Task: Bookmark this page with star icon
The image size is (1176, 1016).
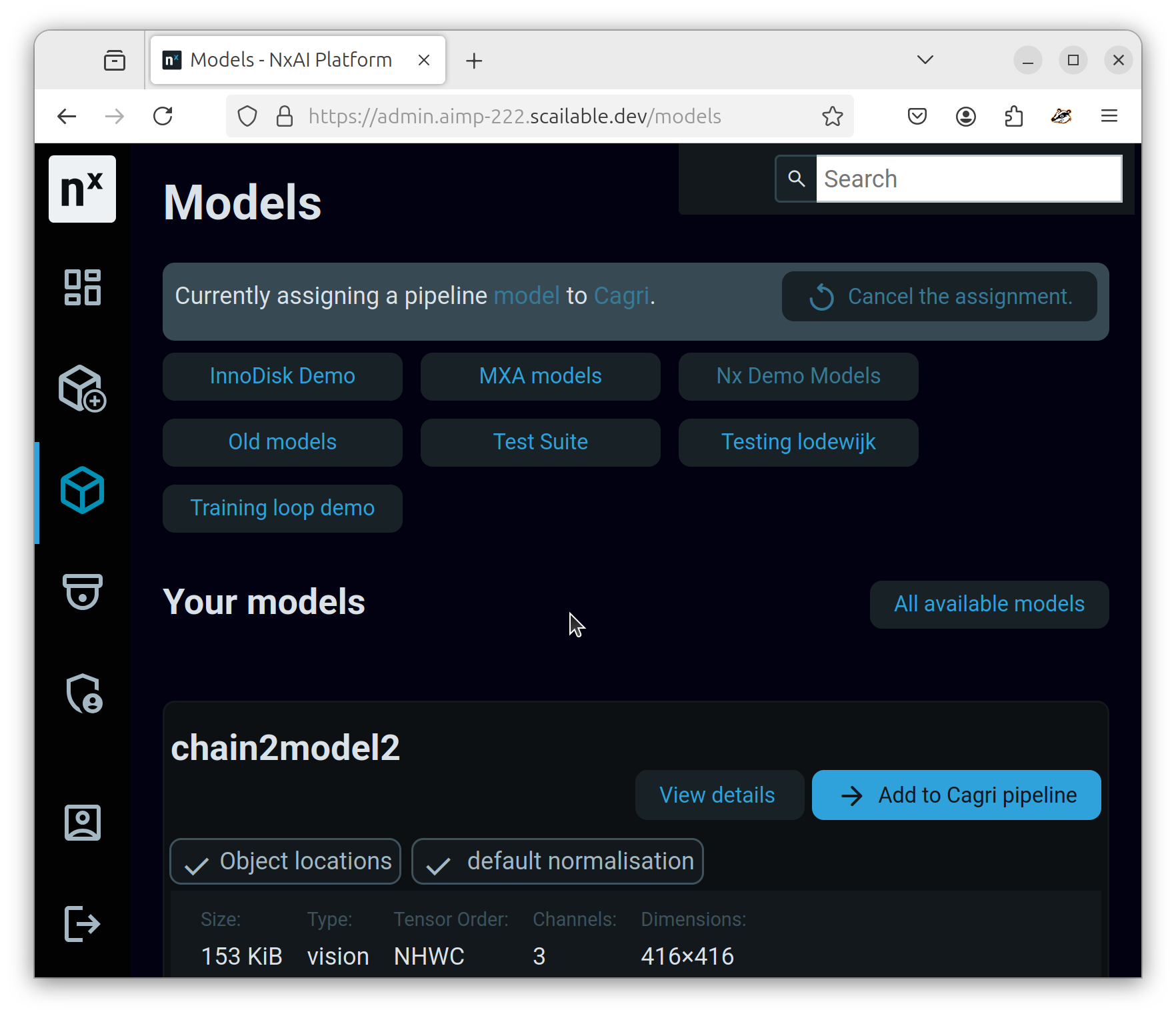Action: (832, 117)
